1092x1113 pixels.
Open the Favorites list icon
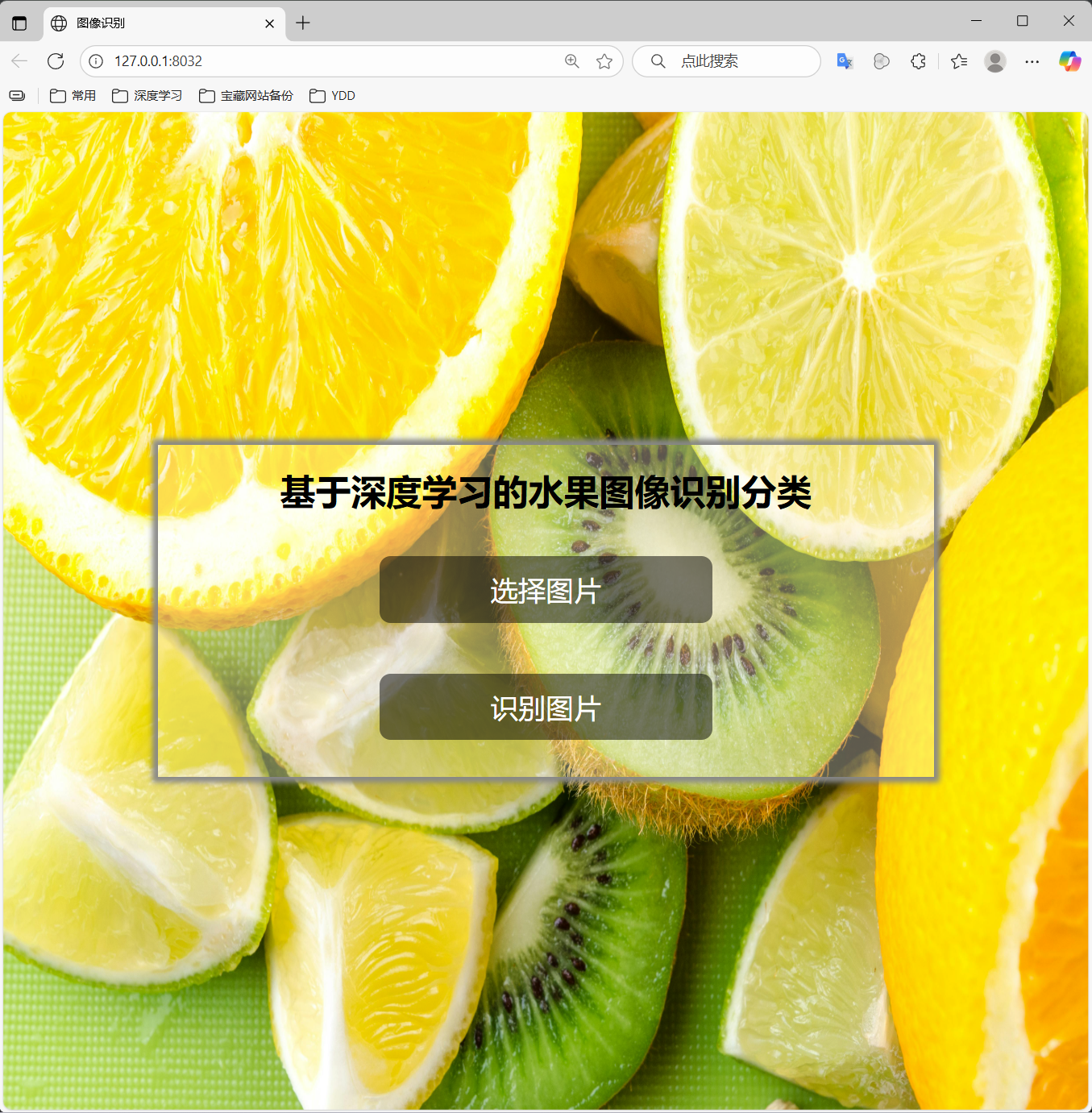coord(959,61)
